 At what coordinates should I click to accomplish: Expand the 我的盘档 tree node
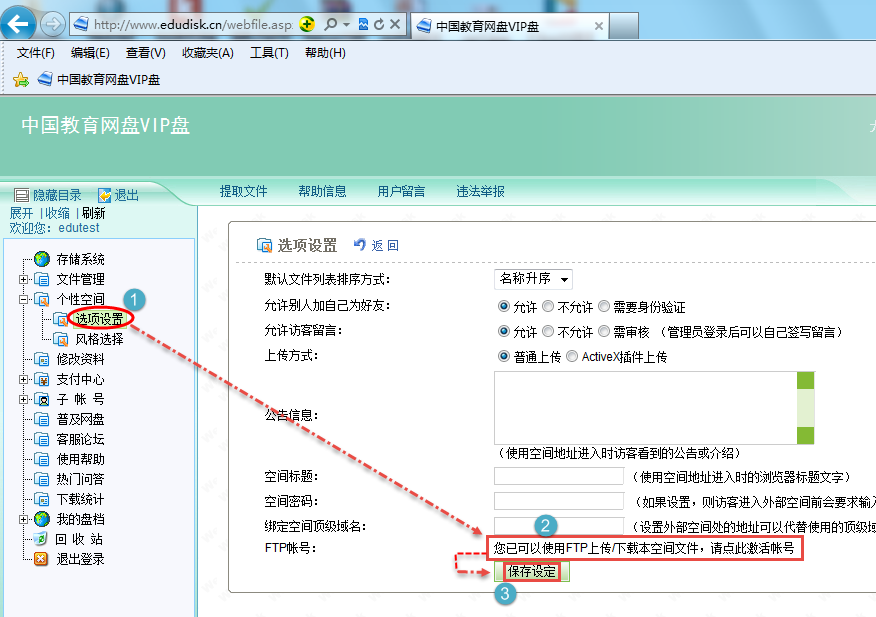click(23, 519)
